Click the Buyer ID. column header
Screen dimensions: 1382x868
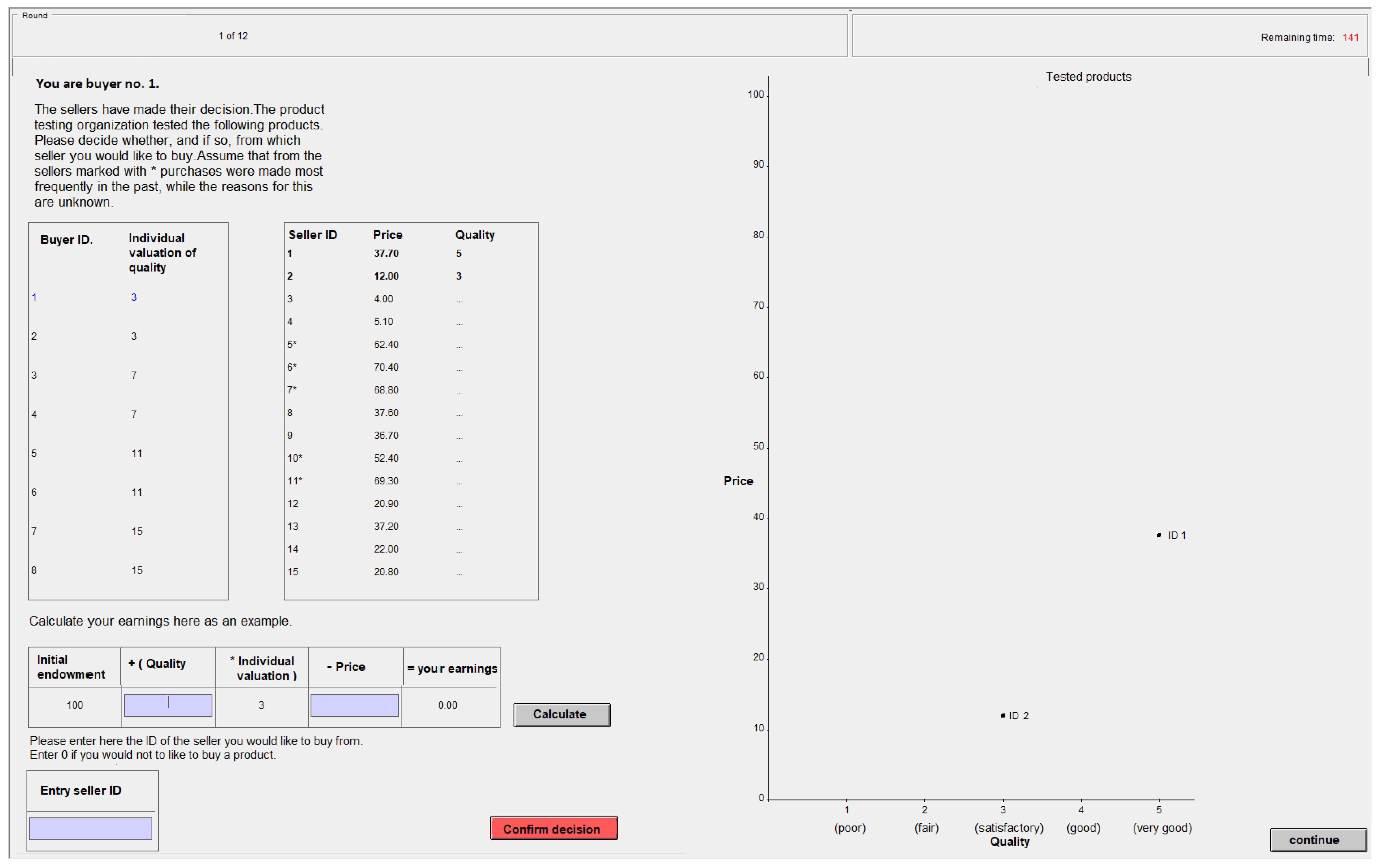coord(67,239)
